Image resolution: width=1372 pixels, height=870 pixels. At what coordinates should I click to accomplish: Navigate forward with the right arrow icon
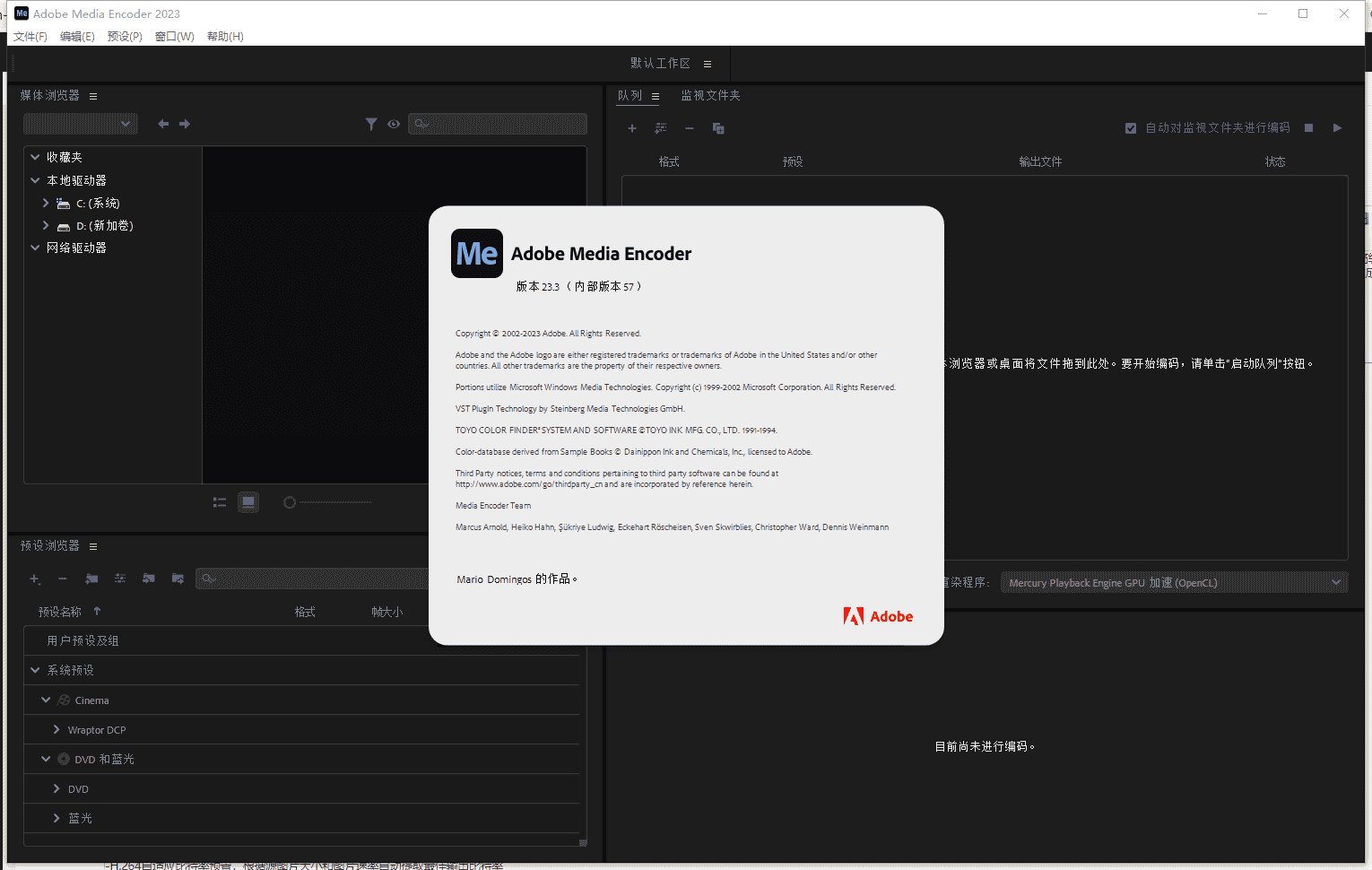pyautogui.click(x=185, y=124)
